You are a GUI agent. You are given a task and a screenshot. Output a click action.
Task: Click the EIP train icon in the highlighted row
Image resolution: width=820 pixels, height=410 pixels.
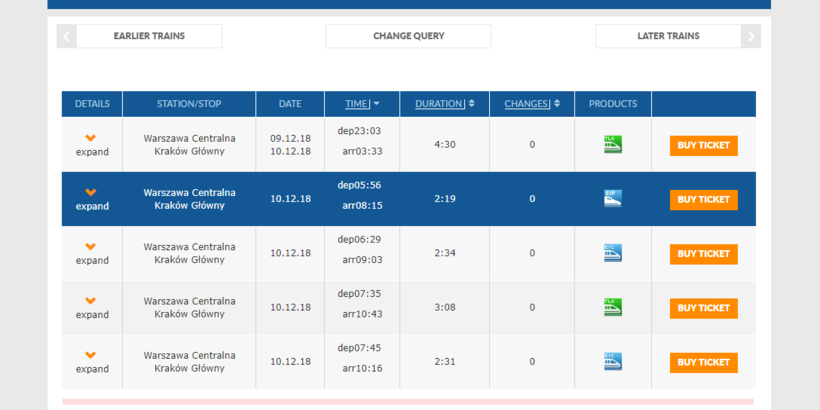[613, 199]
